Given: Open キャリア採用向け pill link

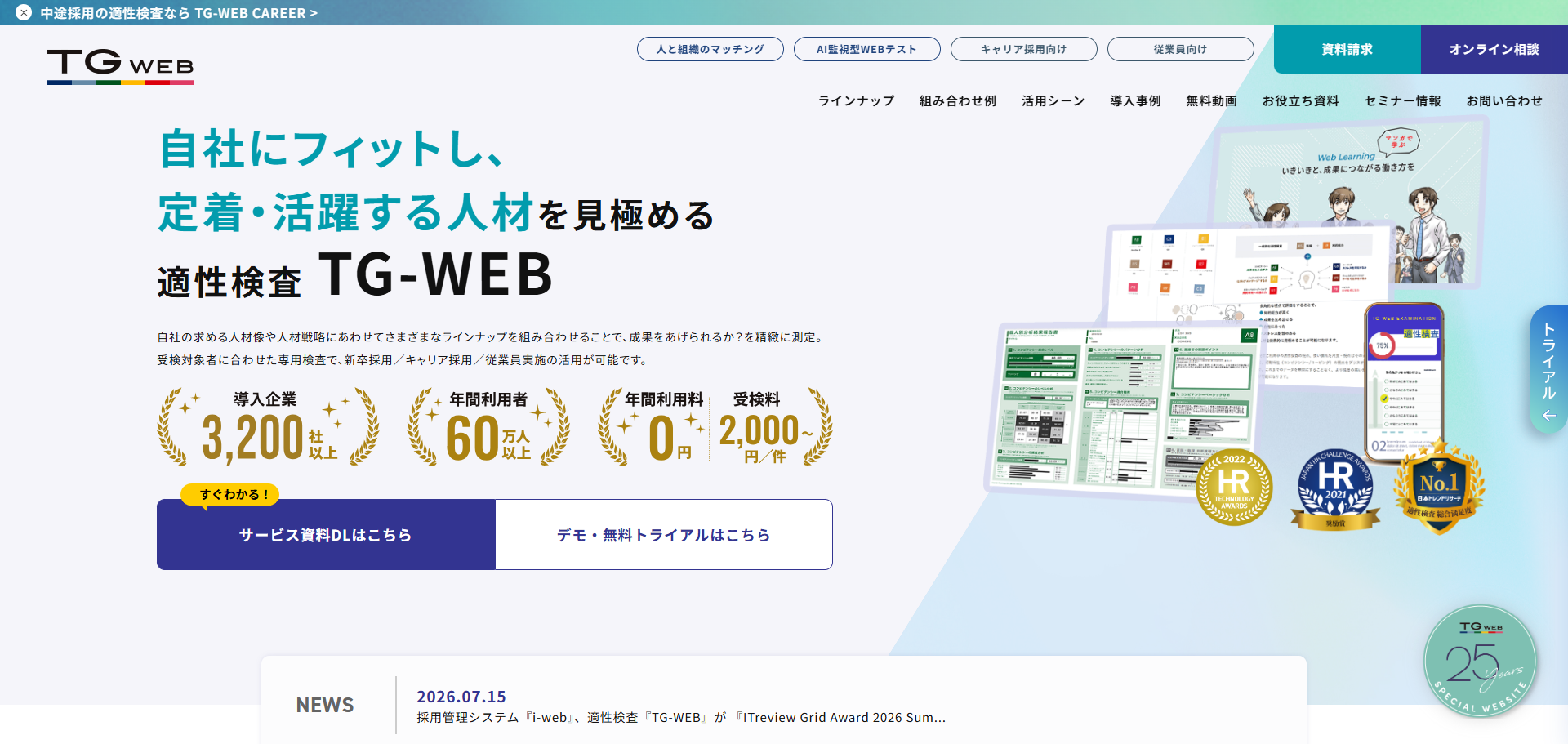Looking at the screenshot, I should pos(1024,49).
